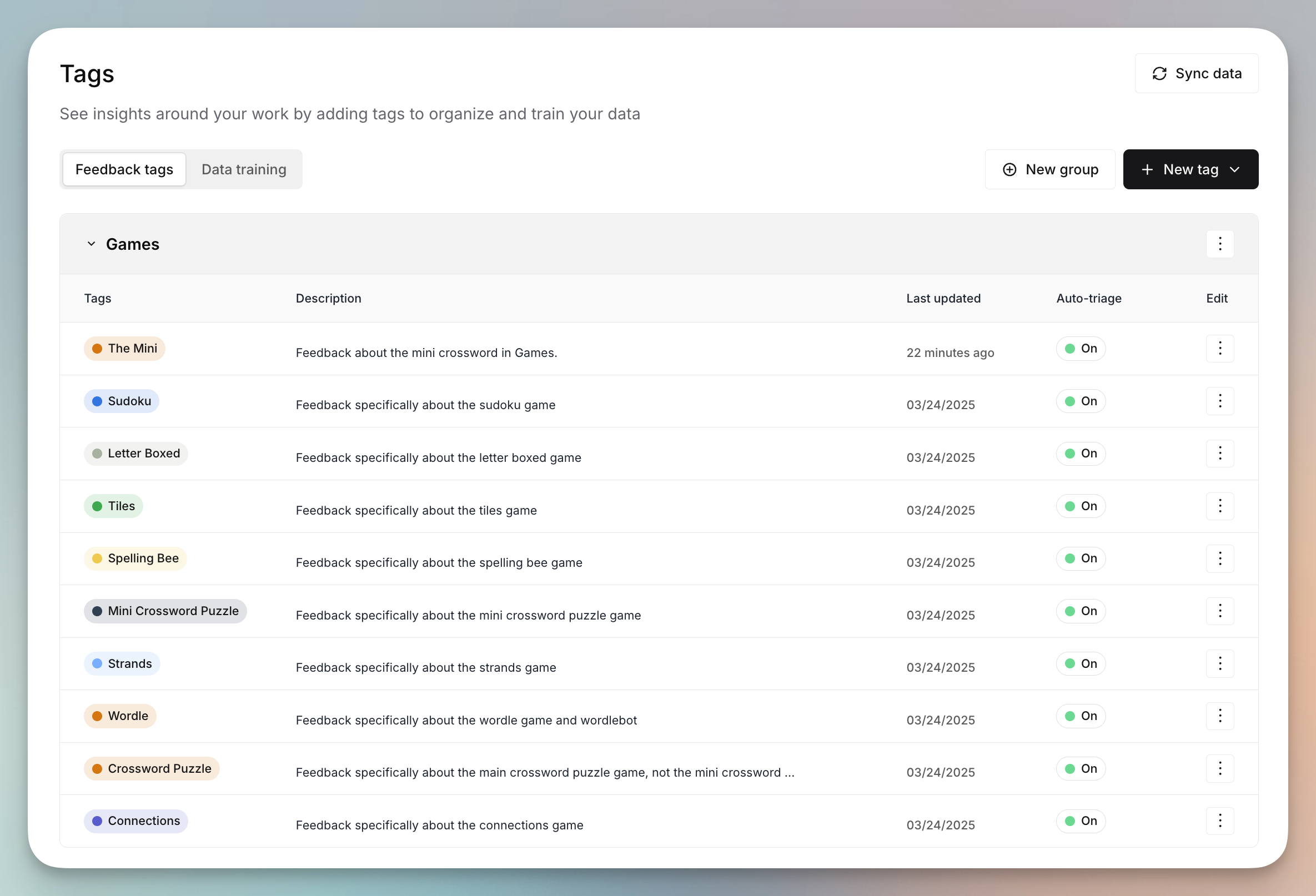
Task: Click the Auto-triage column header
Action: [x=1088, y=298]
